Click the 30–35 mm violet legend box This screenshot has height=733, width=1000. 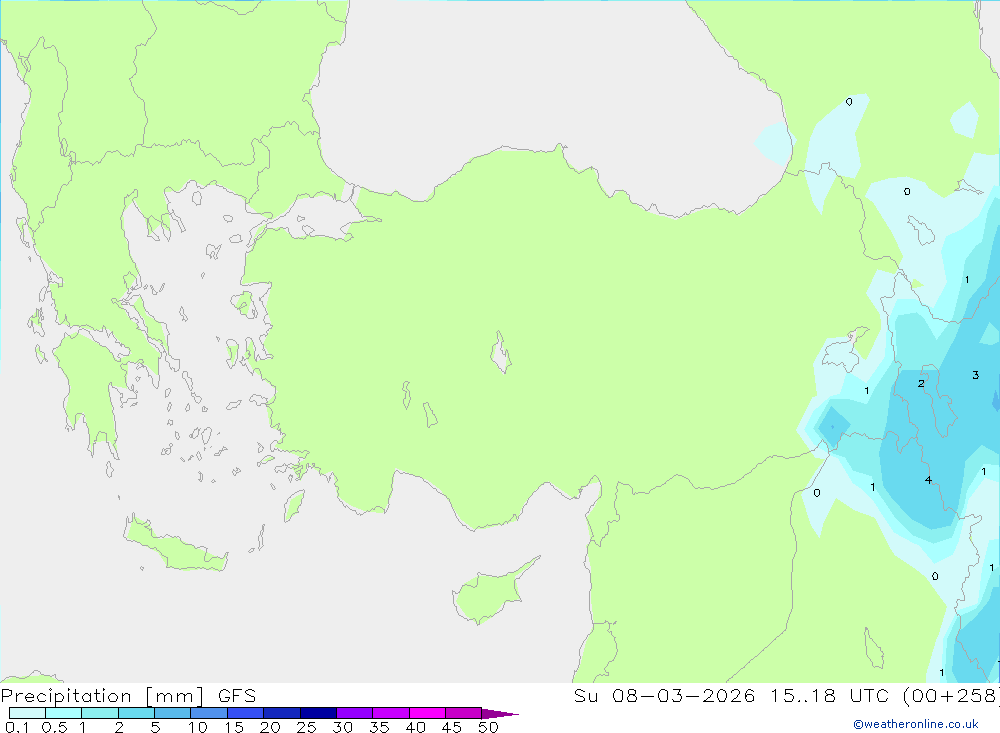tap(355, 713)
